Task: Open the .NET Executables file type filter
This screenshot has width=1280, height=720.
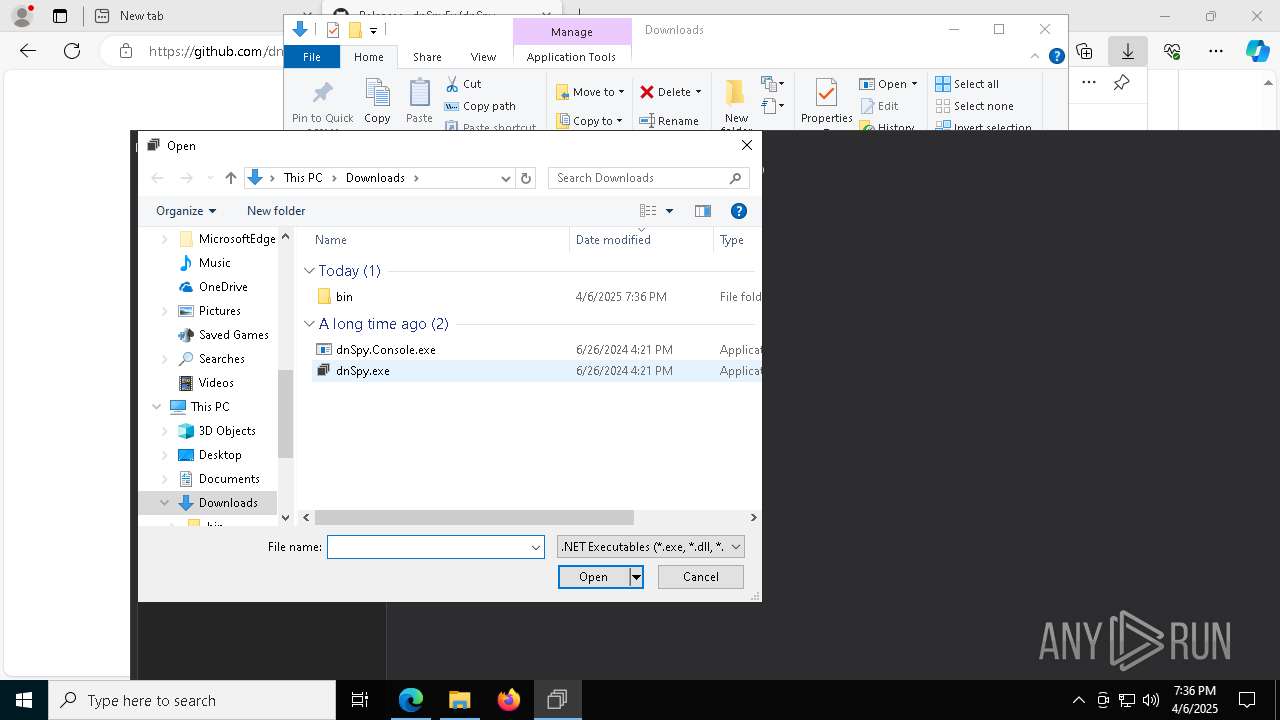Action: click(651, 547)
